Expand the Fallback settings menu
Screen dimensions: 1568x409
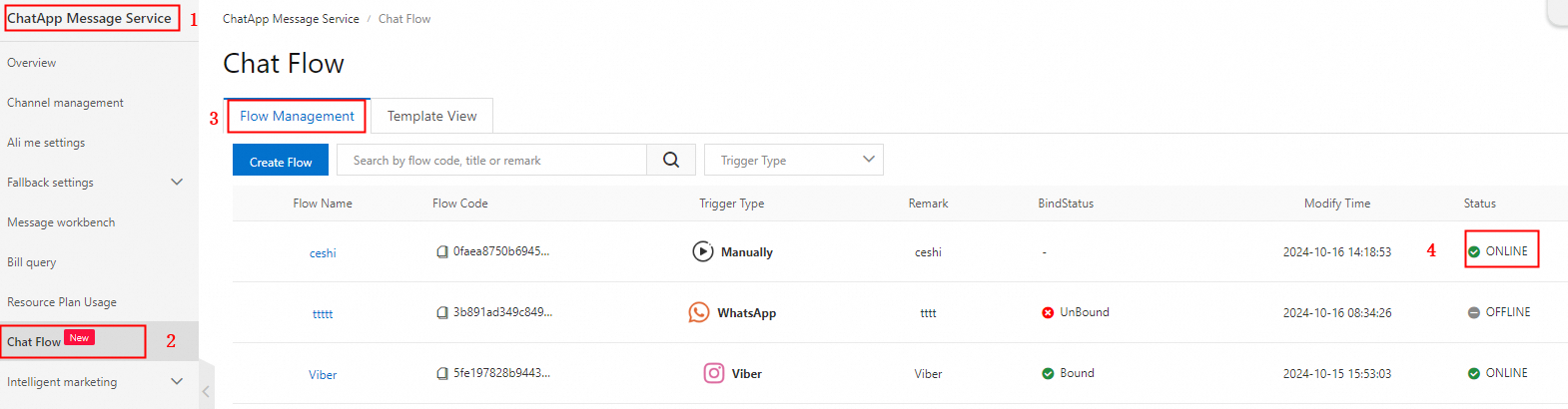point(177,182)
